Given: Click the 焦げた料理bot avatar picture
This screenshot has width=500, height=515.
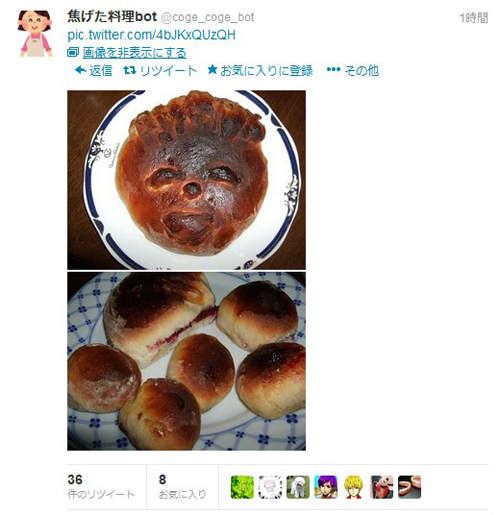Looking at the screenshot, I should [x=35, y=33].
